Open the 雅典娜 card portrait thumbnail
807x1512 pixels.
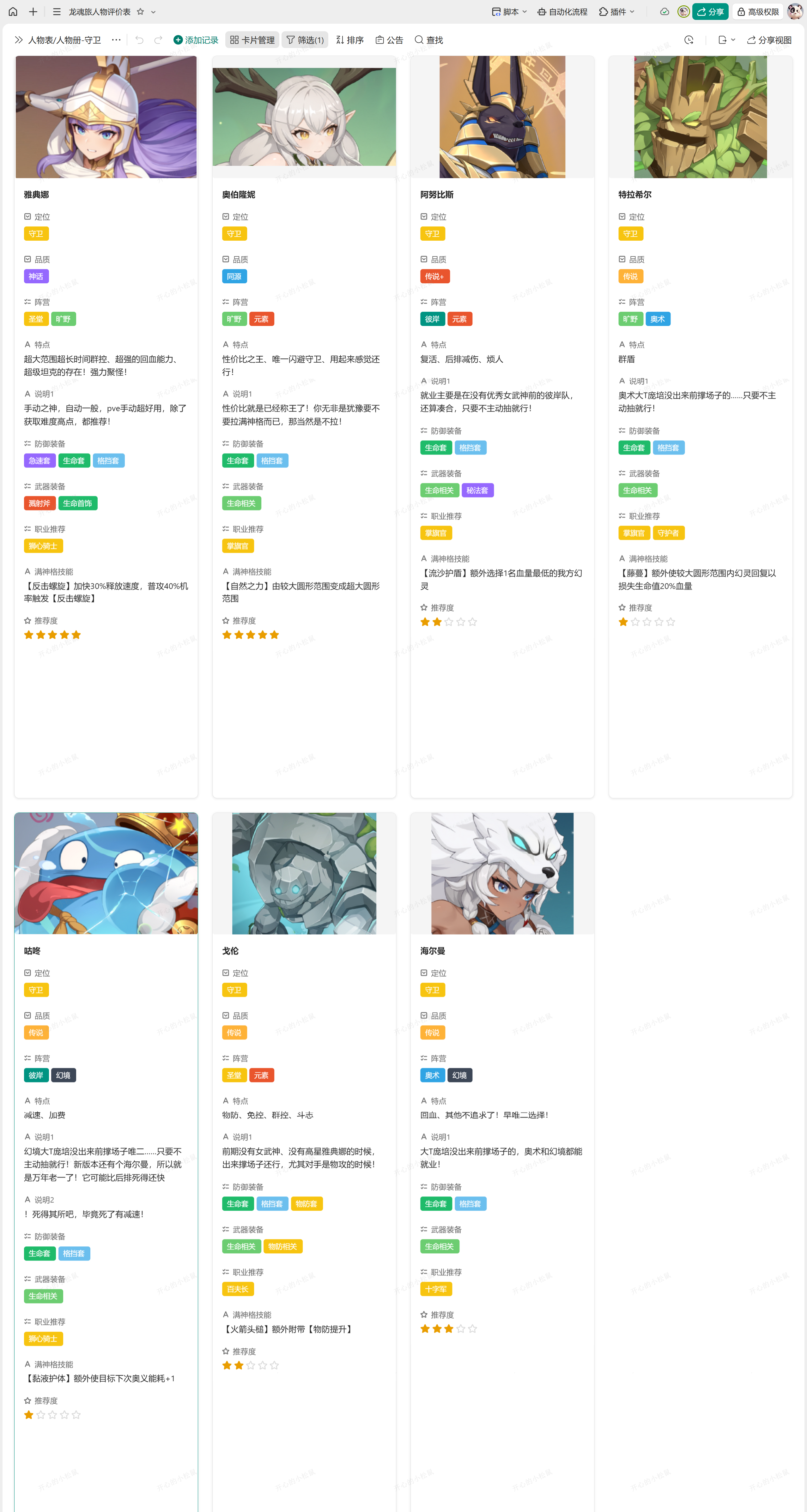(106, 117)
